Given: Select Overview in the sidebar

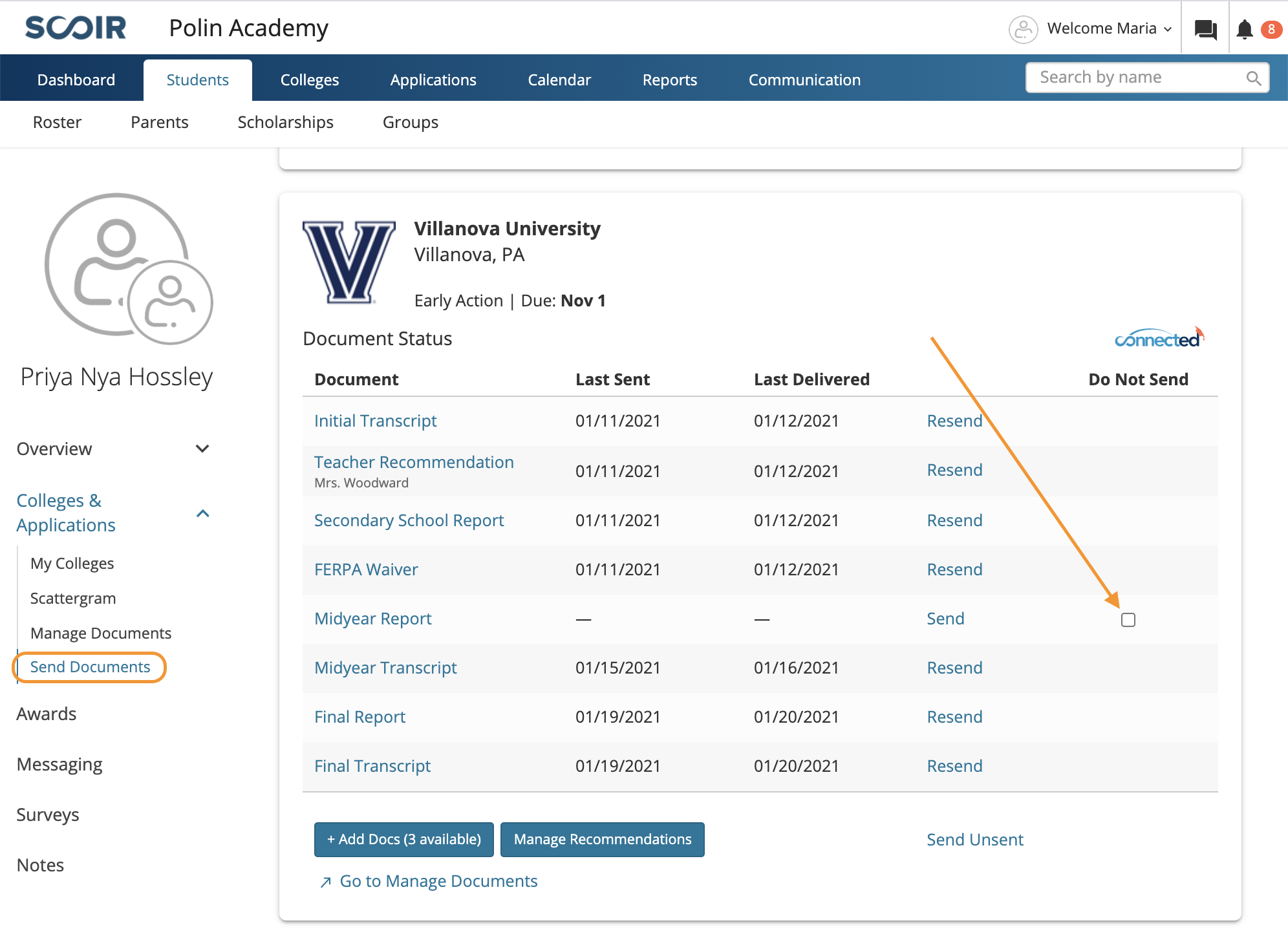Looking at the screenshot, I should coord(54,449).
